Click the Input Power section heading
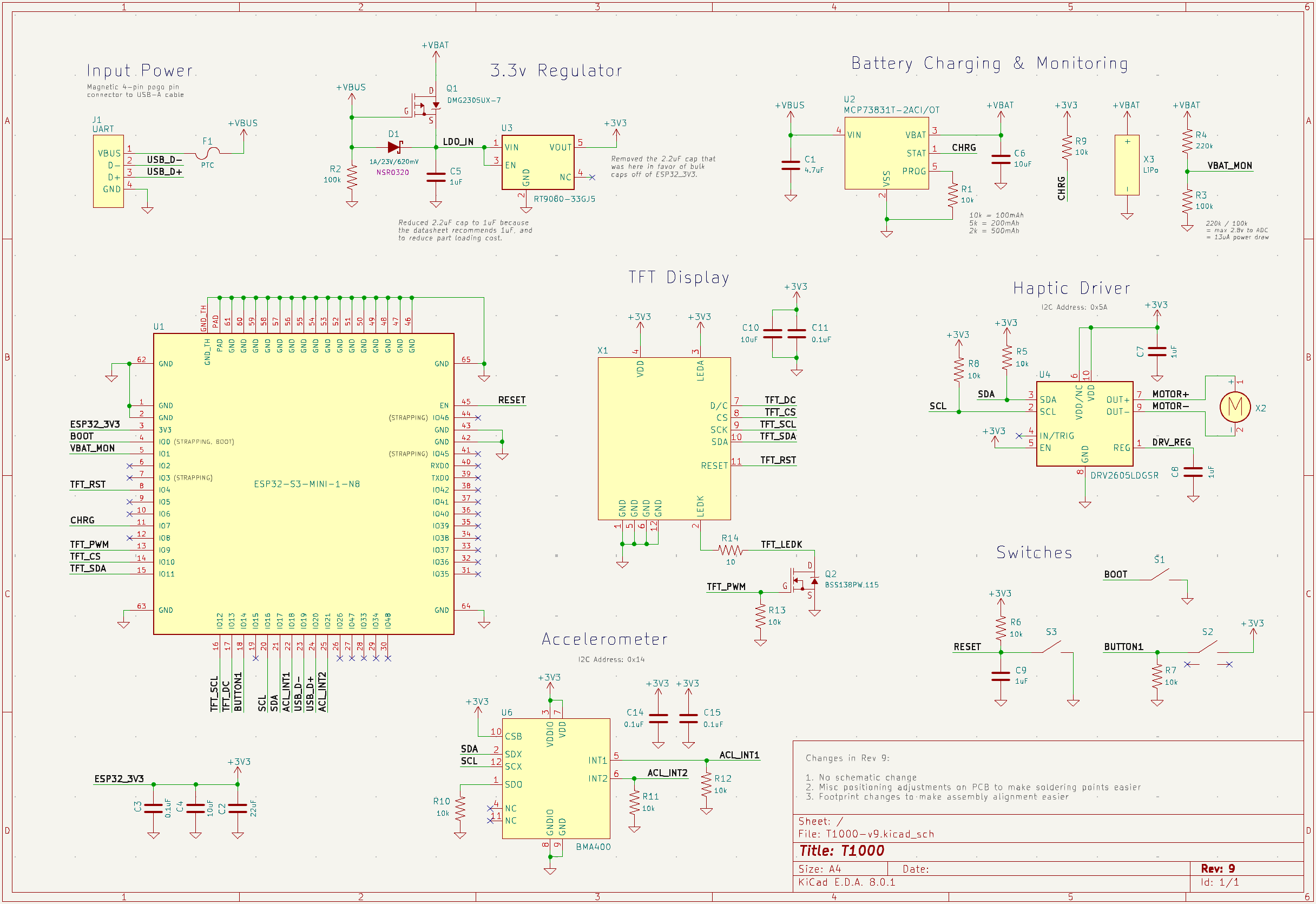This screenshot has height=904, width=1316. pyautogui.click(x=139, y=70)
